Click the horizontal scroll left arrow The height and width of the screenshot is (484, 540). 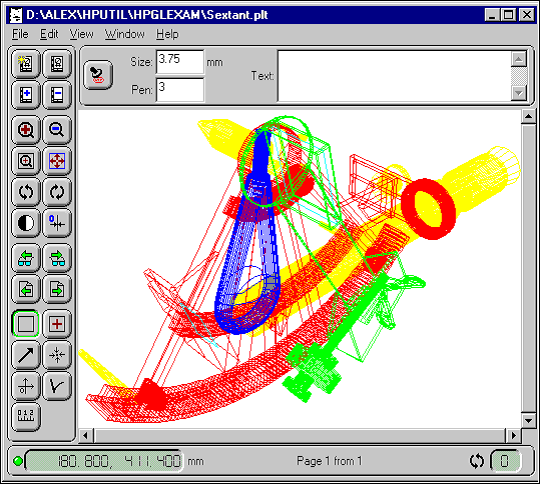85,436
